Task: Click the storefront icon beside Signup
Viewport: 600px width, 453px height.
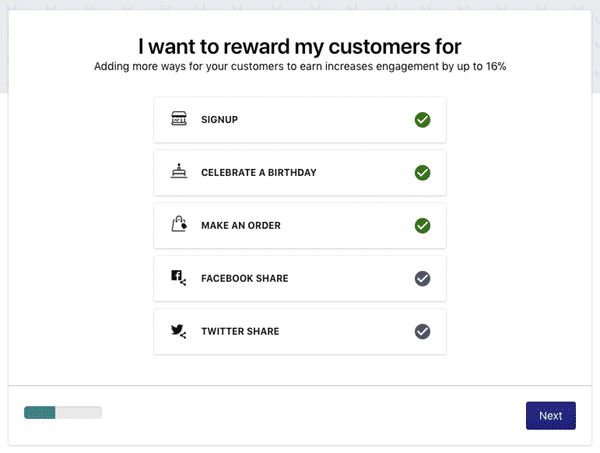Action: [x=179, y=120]
